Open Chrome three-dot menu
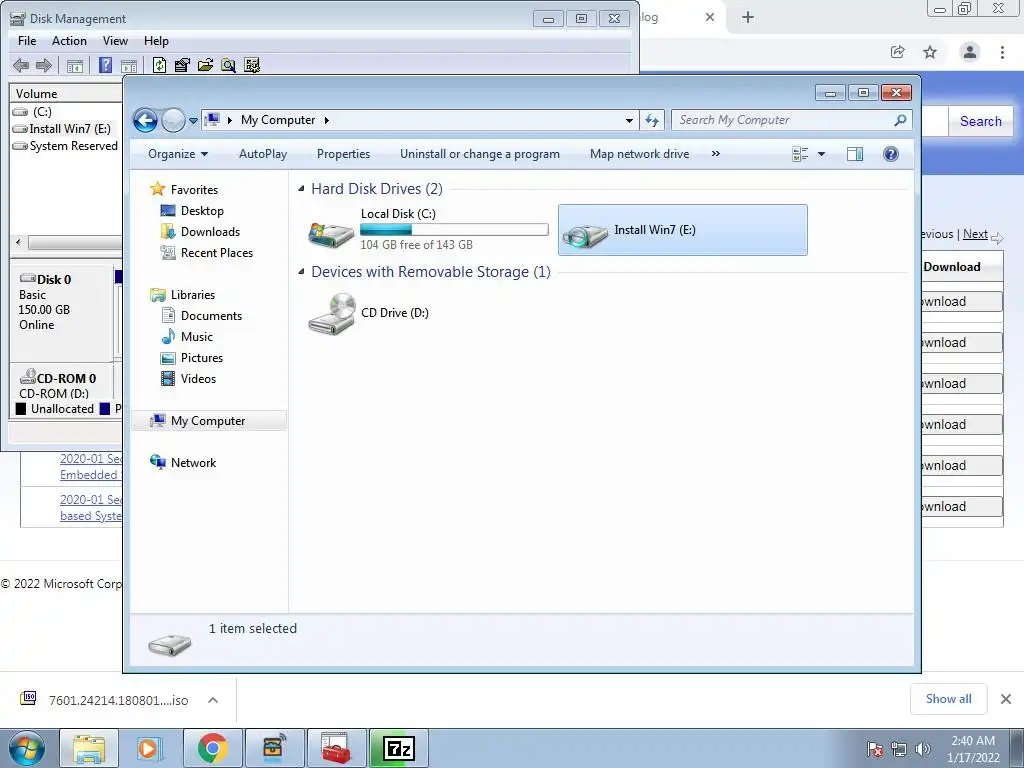The height and width of the screenshot is (768, 1024). [x=1002, y=52]
